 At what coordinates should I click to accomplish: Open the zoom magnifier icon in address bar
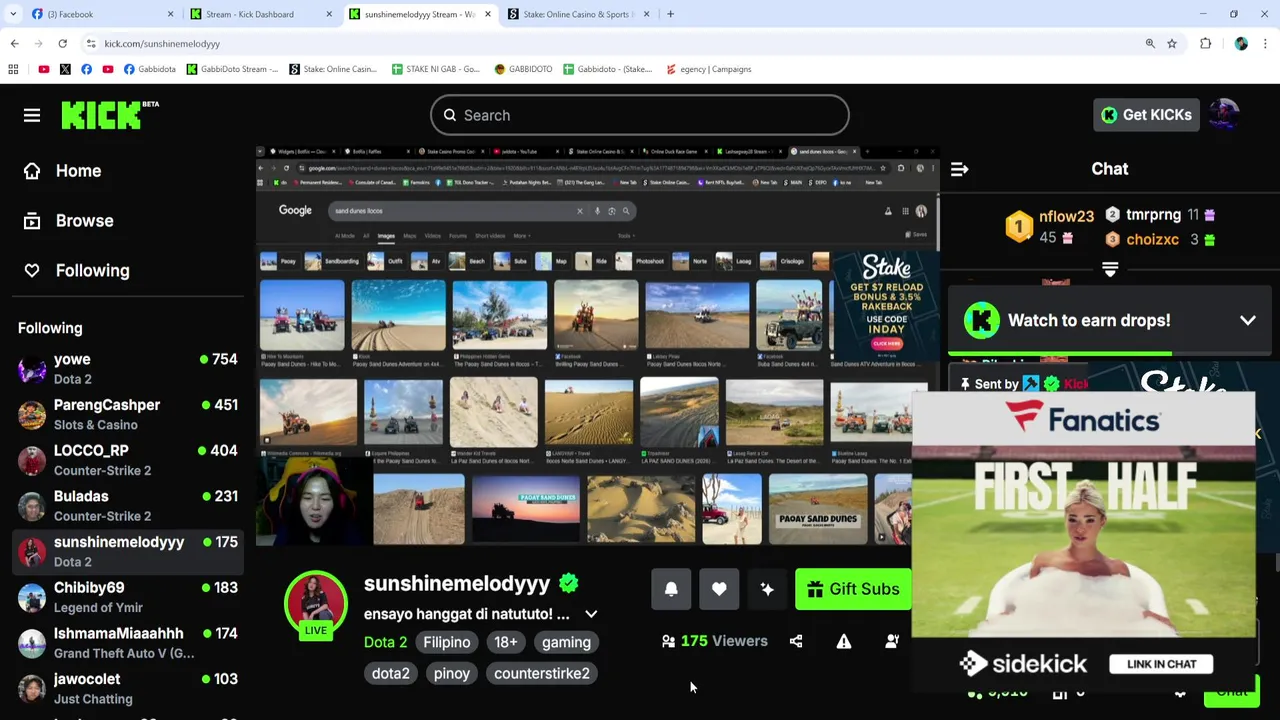1150,44
